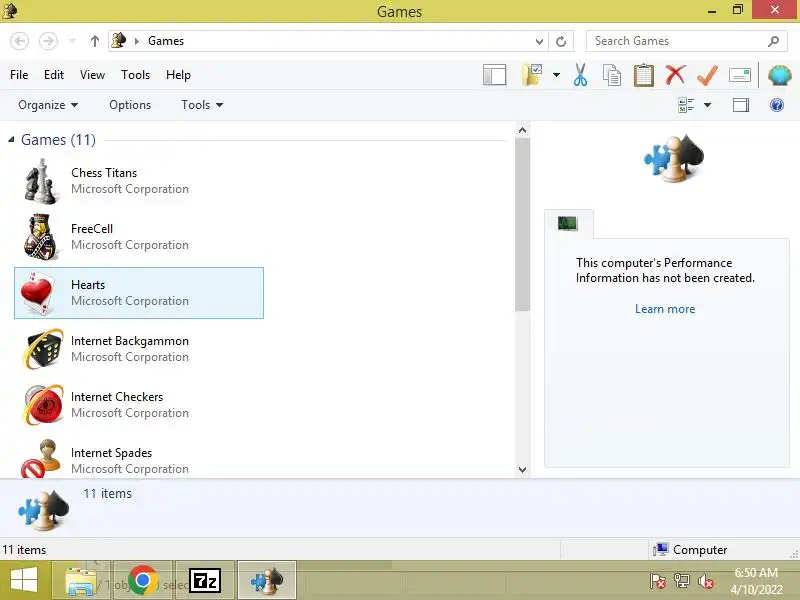Click the Copy documents icon
The image size is (800, 600).
pyautogui.click(x=611, y=75)
